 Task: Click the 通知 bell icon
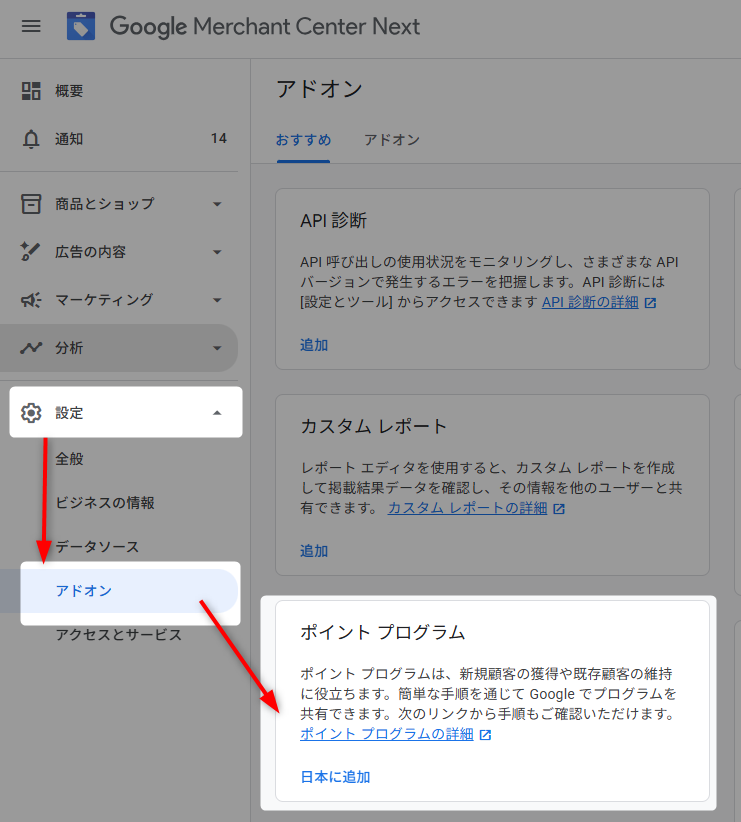click(x=31, y=139)
